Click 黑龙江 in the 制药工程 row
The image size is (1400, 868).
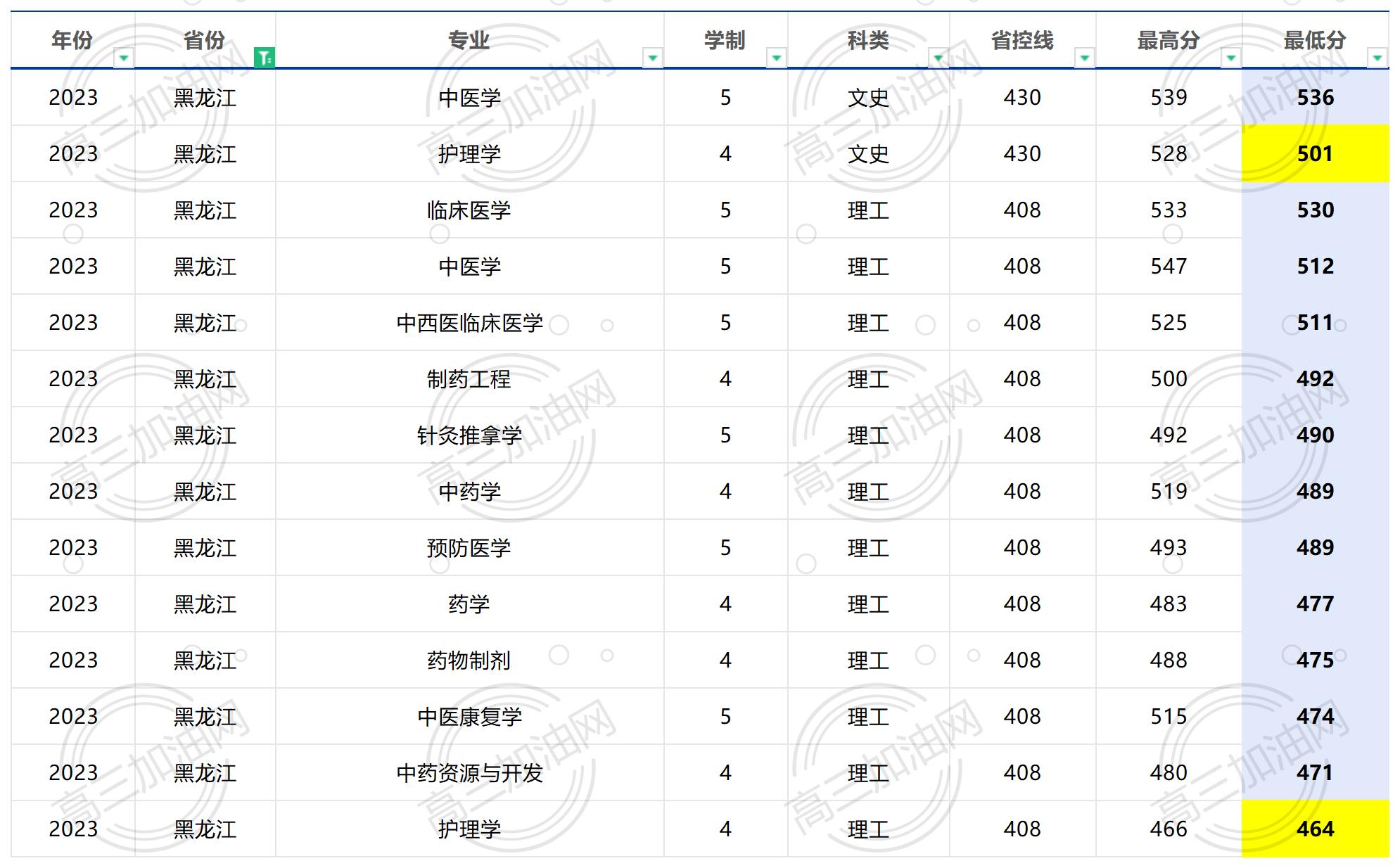(x=205, y=378)
